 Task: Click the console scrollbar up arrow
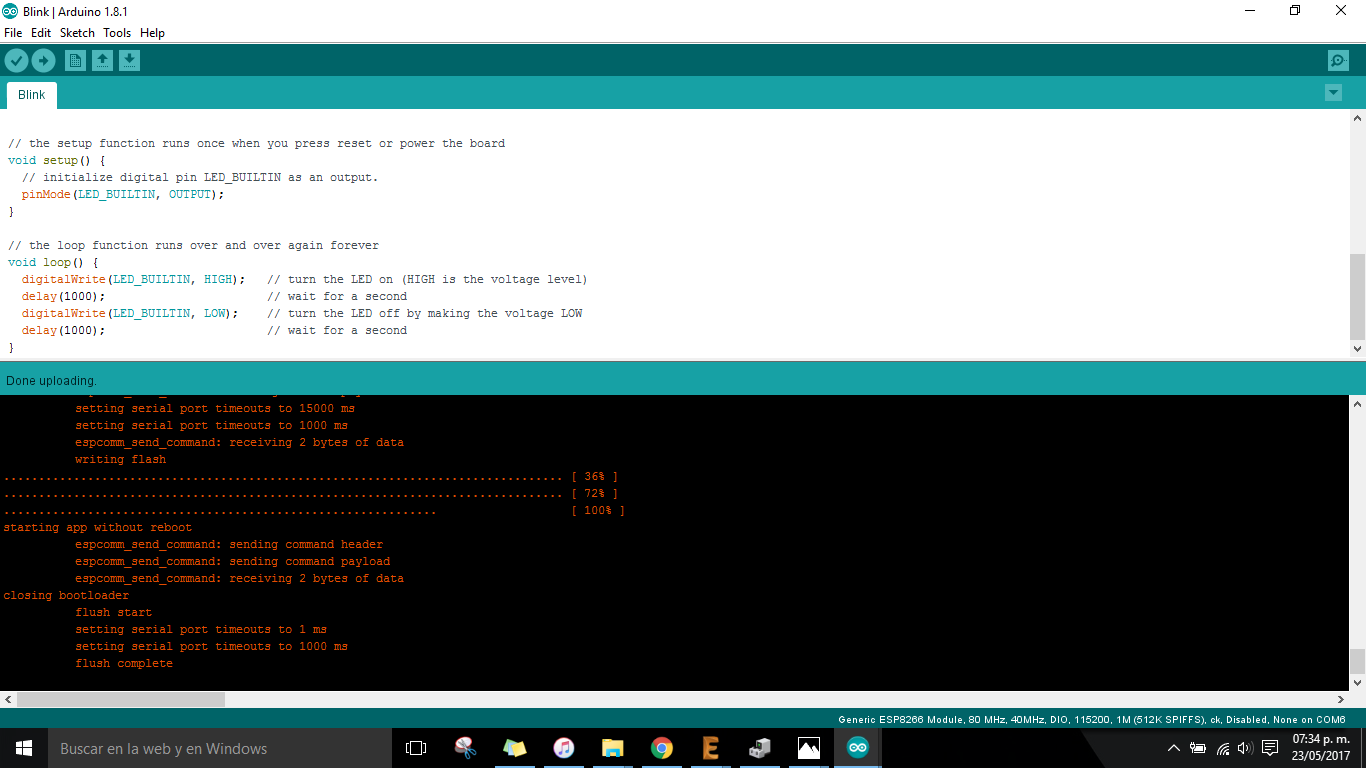pos(1357,404)
